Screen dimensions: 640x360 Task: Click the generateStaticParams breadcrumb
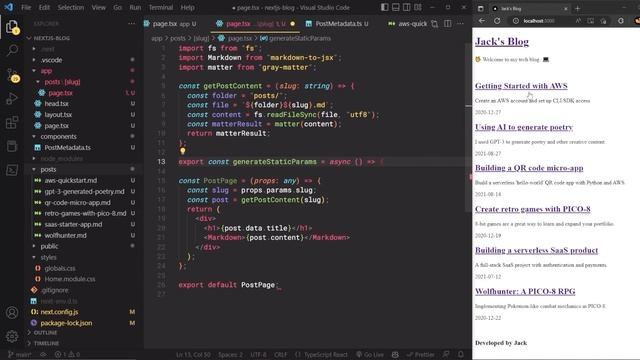pos(300,38)
